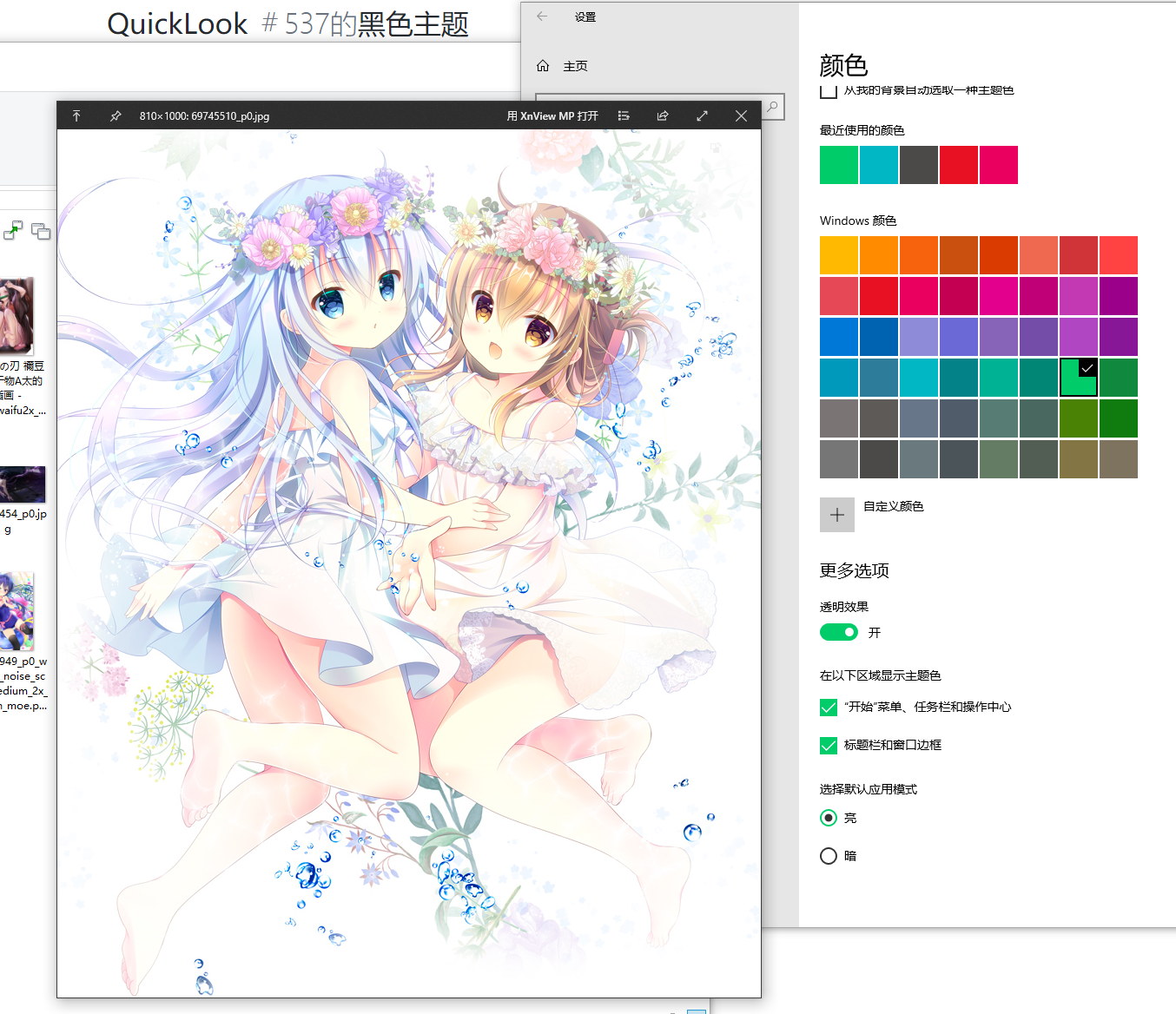Image resolution: width=1176 pixels, height=1014 pixels.
Task: Select the 暗 app mode radio button
Action: coord(829,856)
